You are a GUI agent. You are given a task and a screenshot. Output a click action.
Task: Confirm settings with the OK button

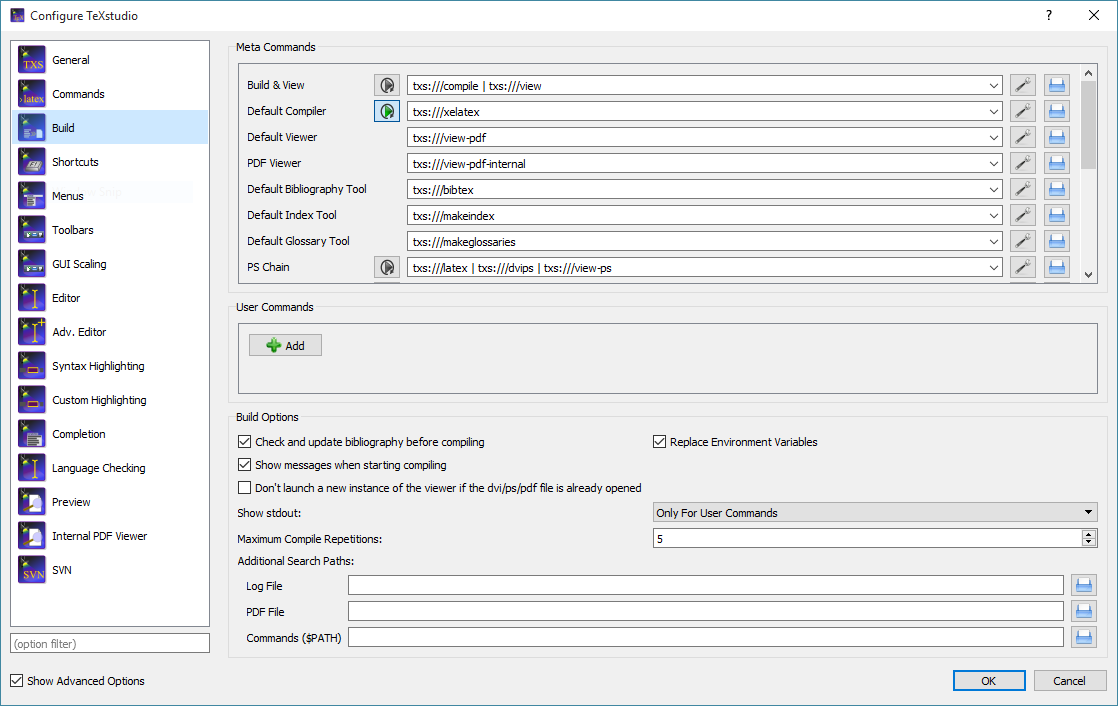(989, 681)
